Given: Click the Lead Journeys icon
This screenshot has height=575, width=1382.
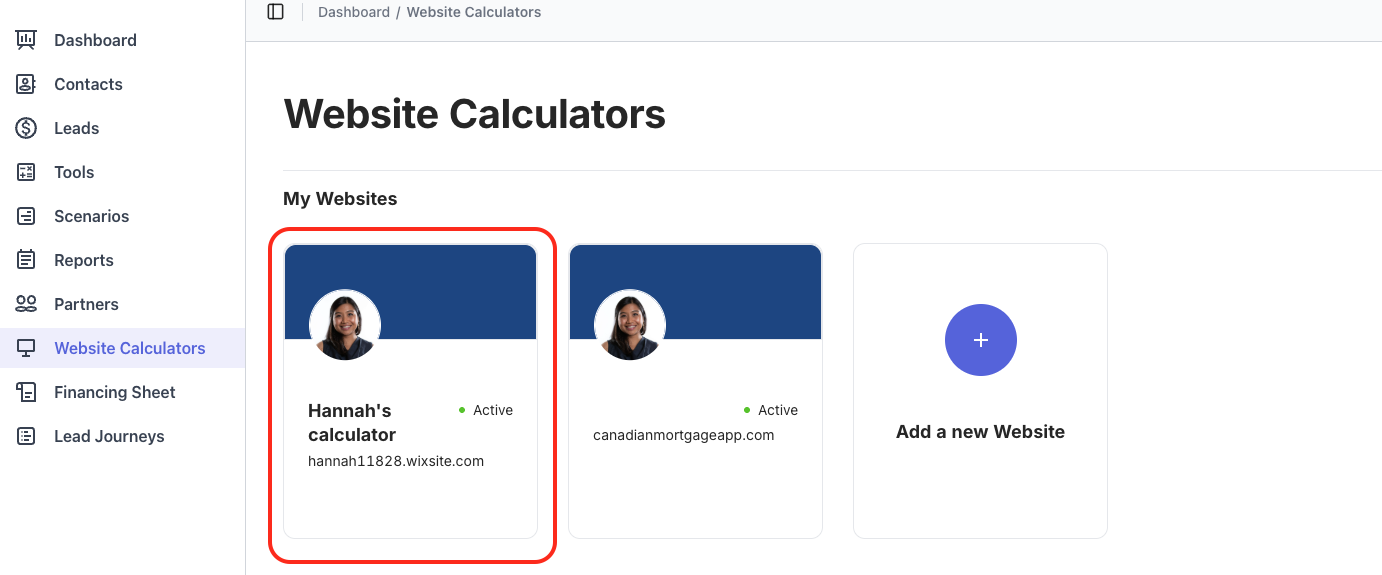Looking at the screenshot, I should [x=27, y=436].
